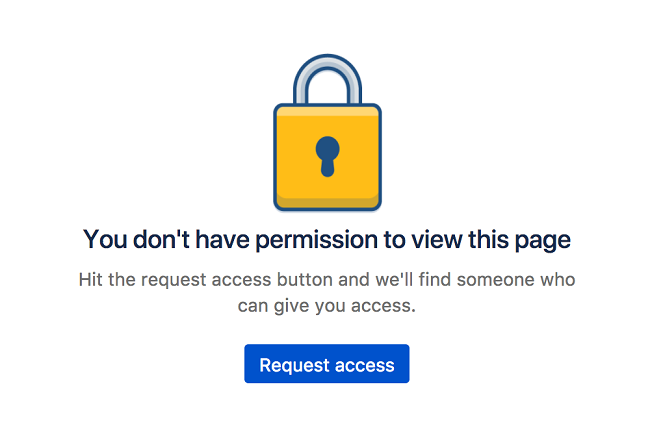Click the word "someone" in the description

click(496, 278)
